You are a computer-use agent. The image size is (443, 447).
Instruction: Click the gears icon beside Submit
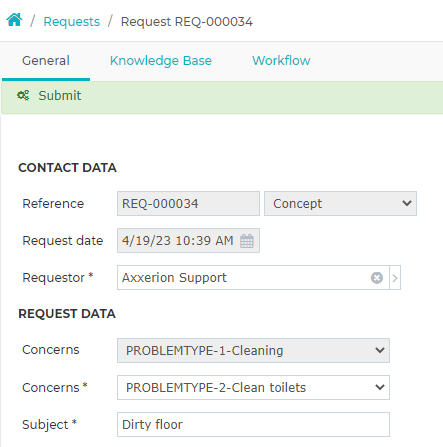point(23,96)
